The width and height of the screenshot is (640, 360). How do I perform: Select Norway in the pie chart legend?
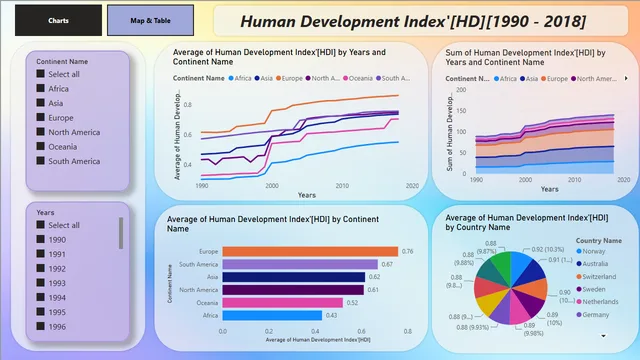(x=591, y=251)
